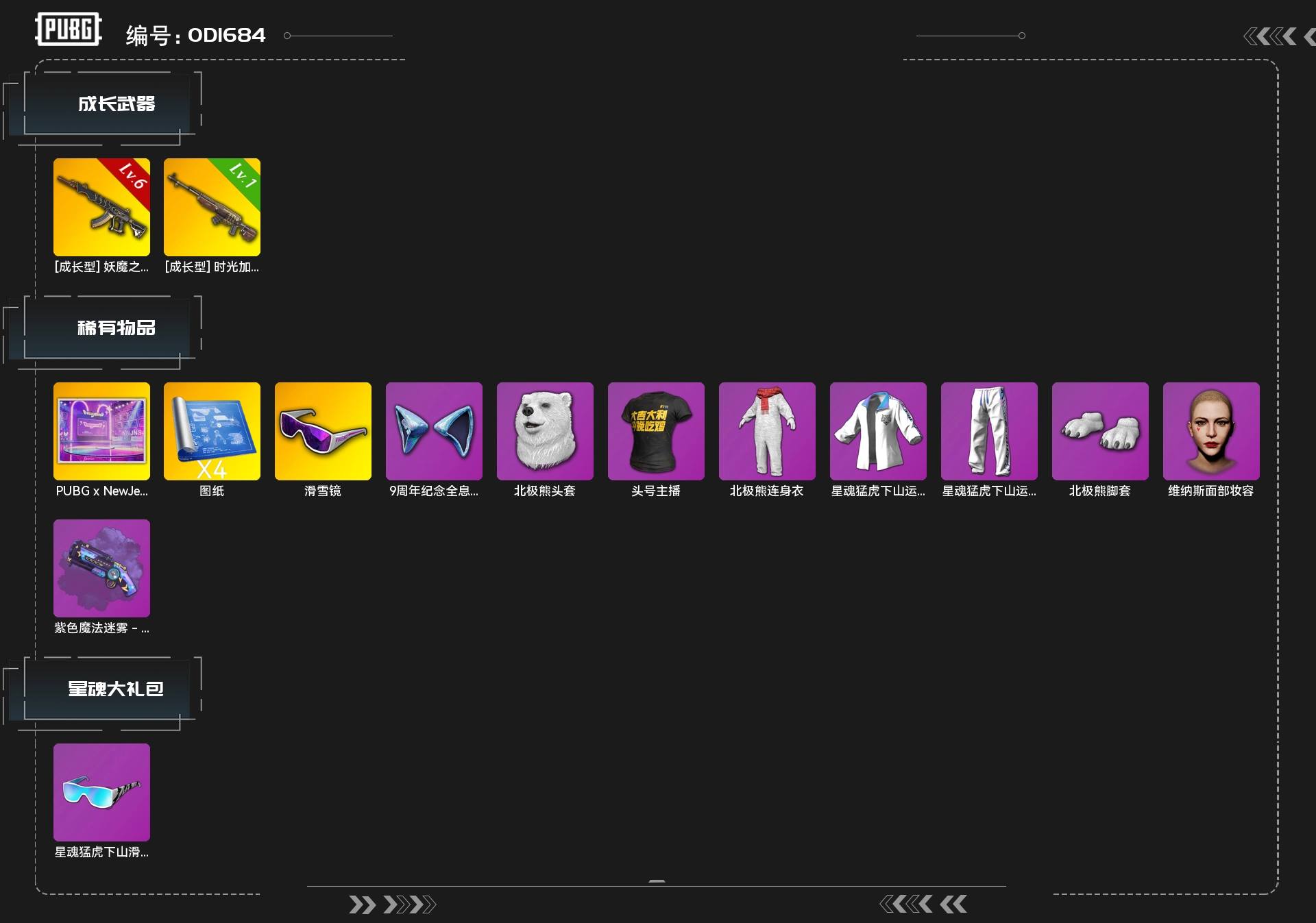Click the 图纸 caption text

pyautogui.click(x=212, y=491)
